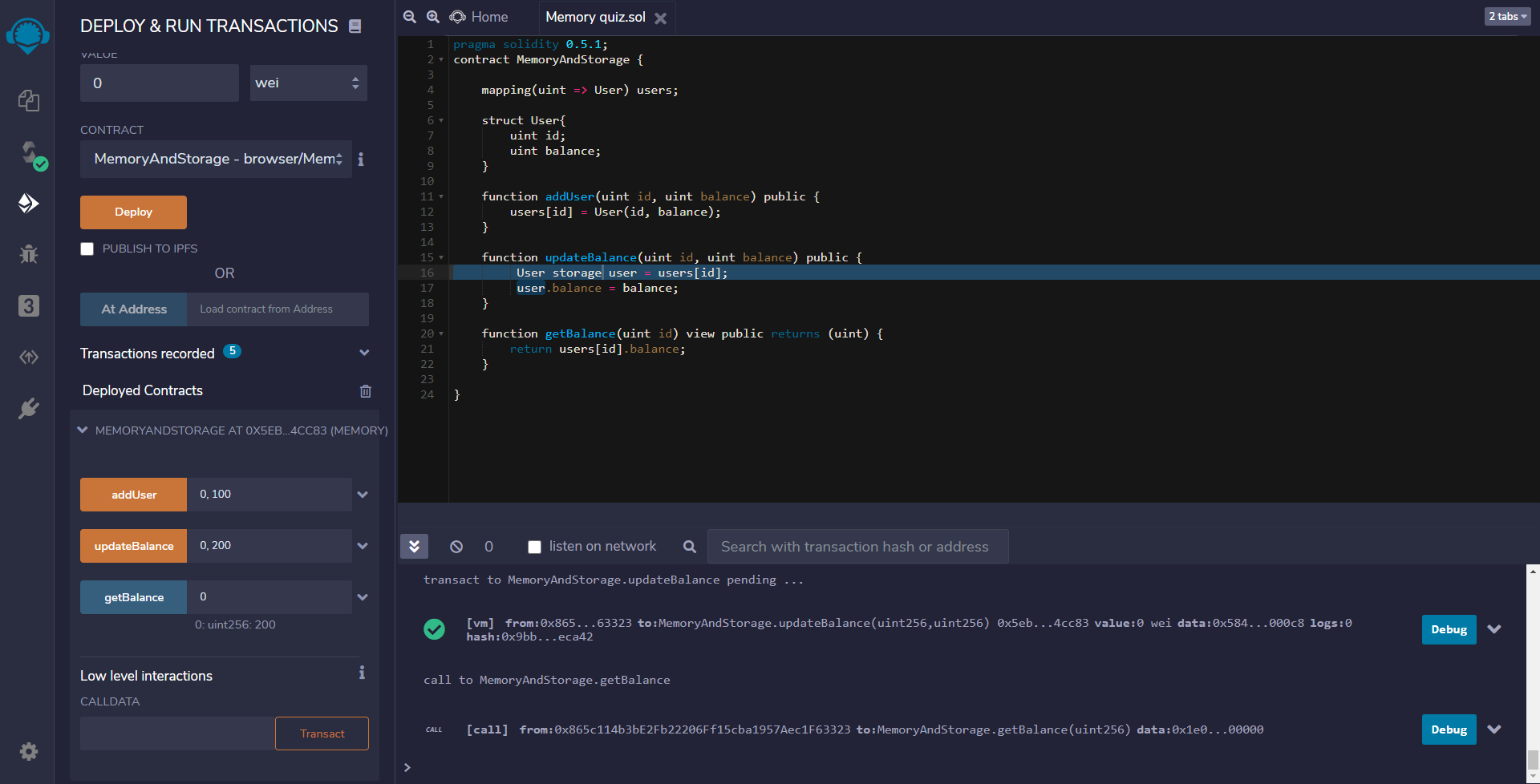Switch to the Home tab
This screenshot has width=1540, height=784.
pos(480,17)
